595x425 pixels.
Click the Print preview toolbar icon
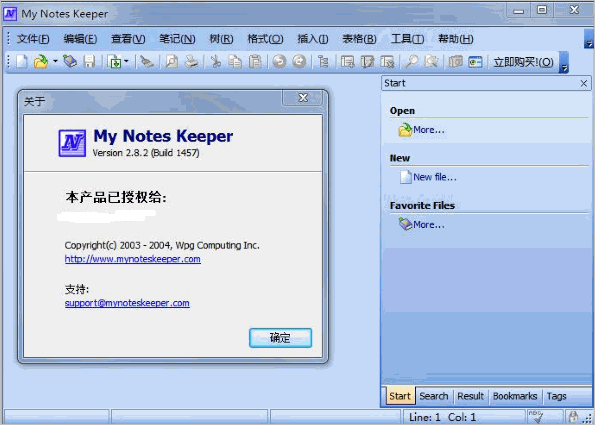tap(172, 61)
